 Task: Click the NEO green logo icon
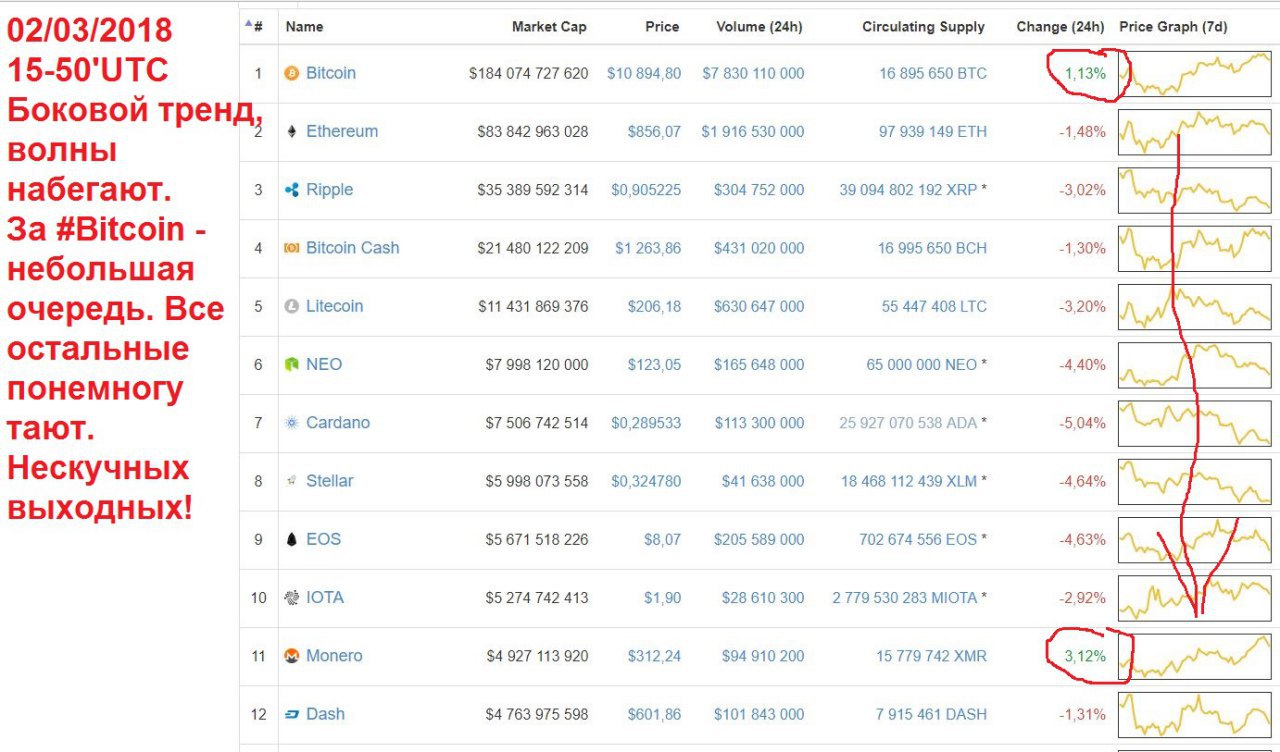(x=292, y=365)
